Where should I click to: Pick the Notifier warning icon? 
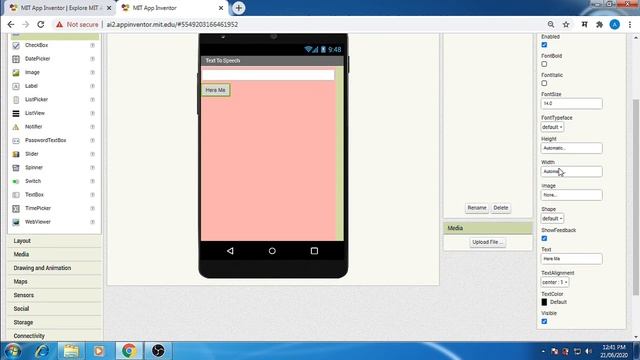[x=16, y=127]
